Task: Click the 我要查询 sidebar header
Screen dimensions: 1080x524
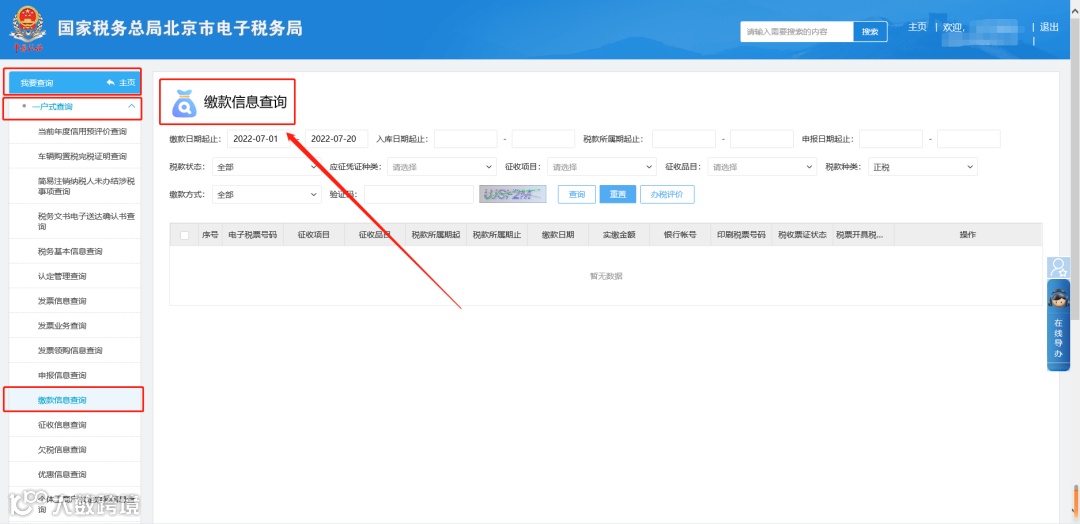Action: pos(74,83)
